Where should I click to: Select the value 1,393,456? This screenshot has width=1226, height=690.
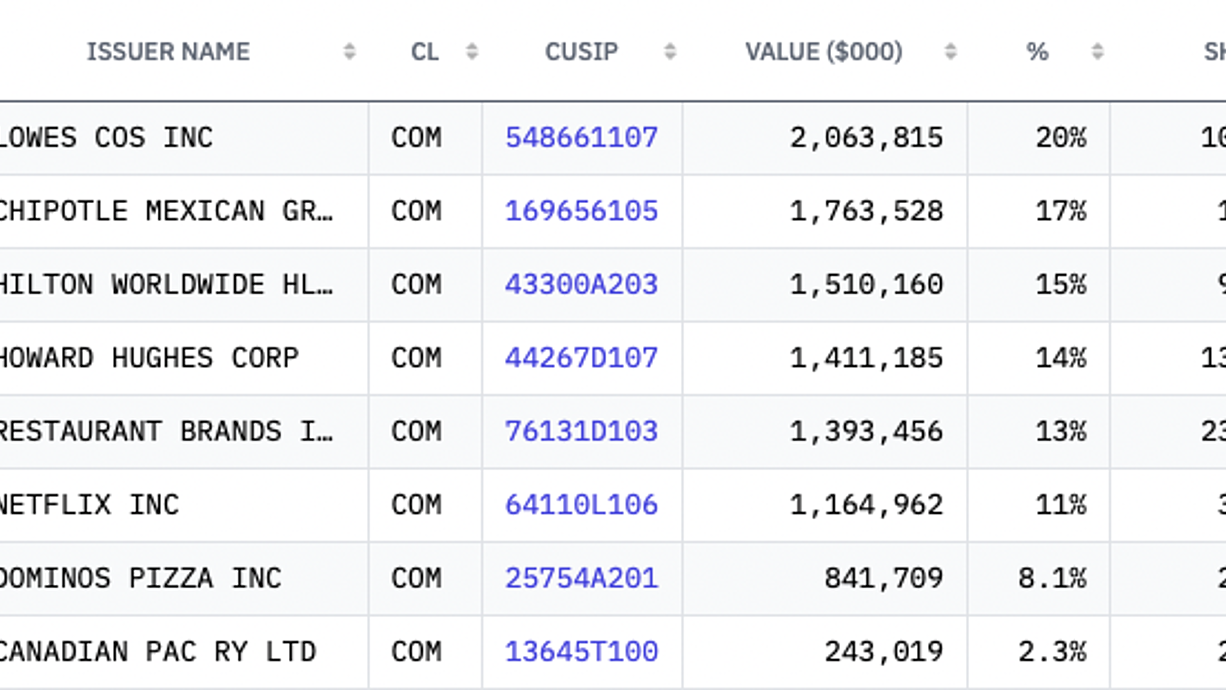pyautogui.click(x=866, y=432)
